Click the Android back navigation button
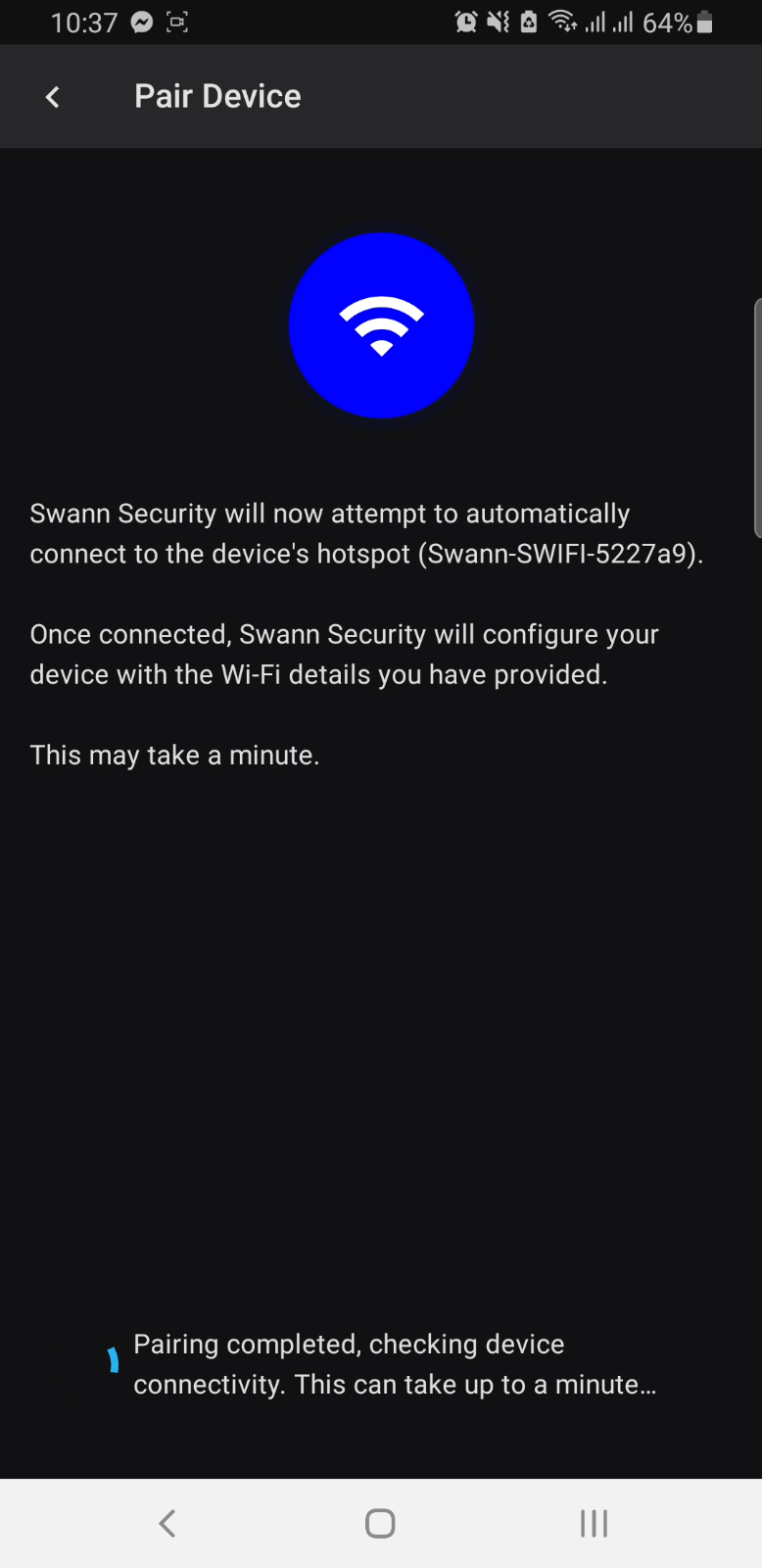This screenshot has width=762, height=1568. click(167, 1523)
